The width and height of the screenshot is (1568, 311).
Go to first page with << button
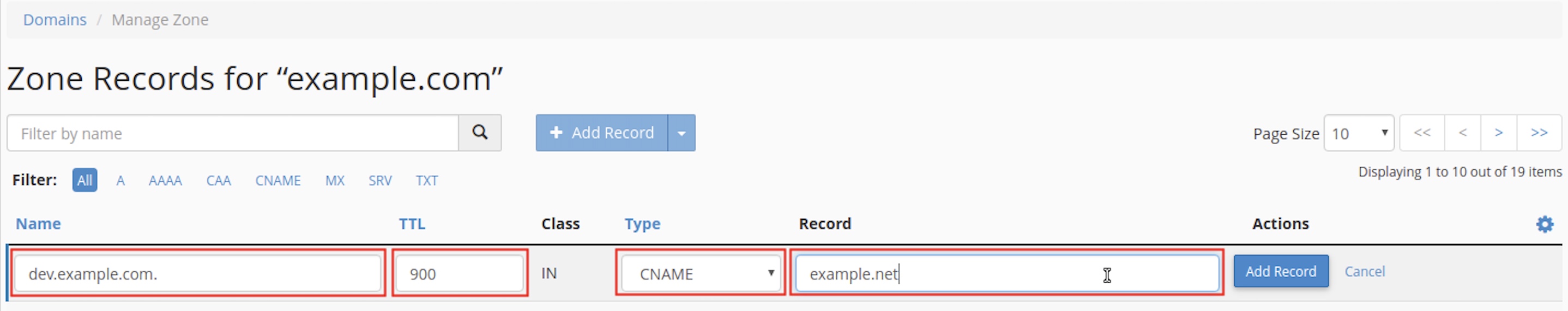(1421, 133)
